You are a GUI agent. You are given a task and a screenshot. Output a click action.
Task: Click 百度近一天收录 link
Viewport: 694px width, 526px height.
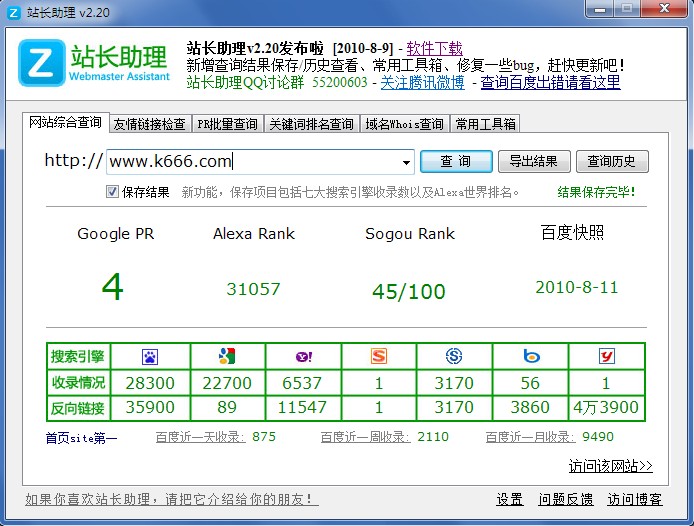(200, 437)
